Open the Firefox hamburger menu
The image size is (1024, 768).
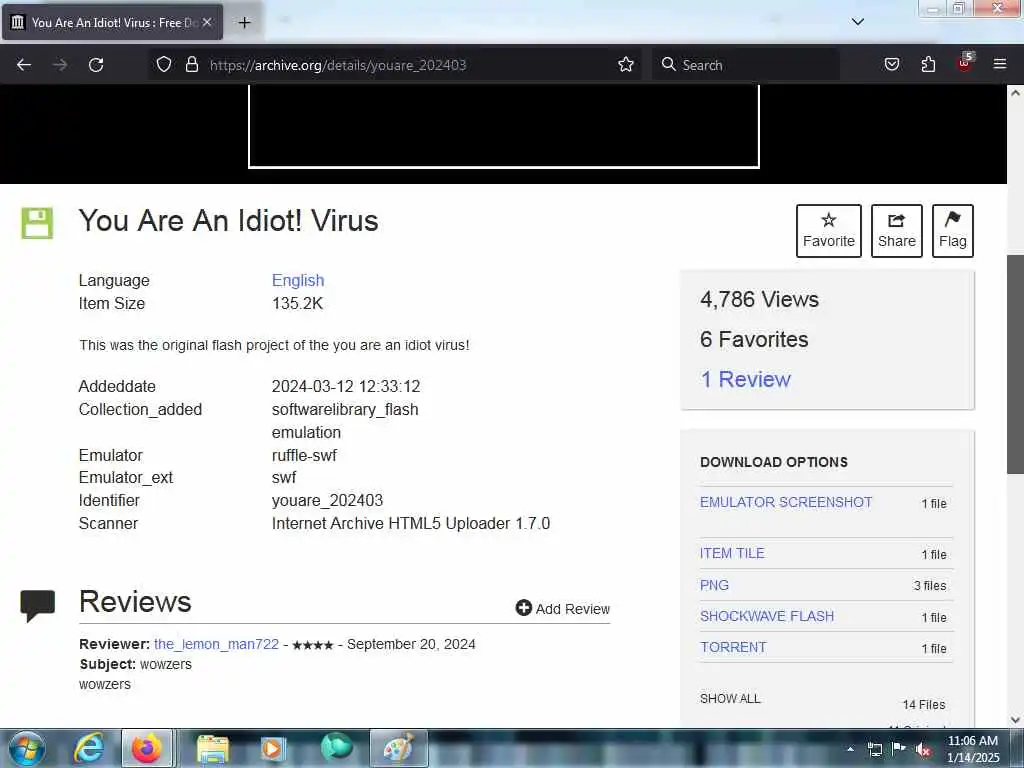coord(1000,65)
